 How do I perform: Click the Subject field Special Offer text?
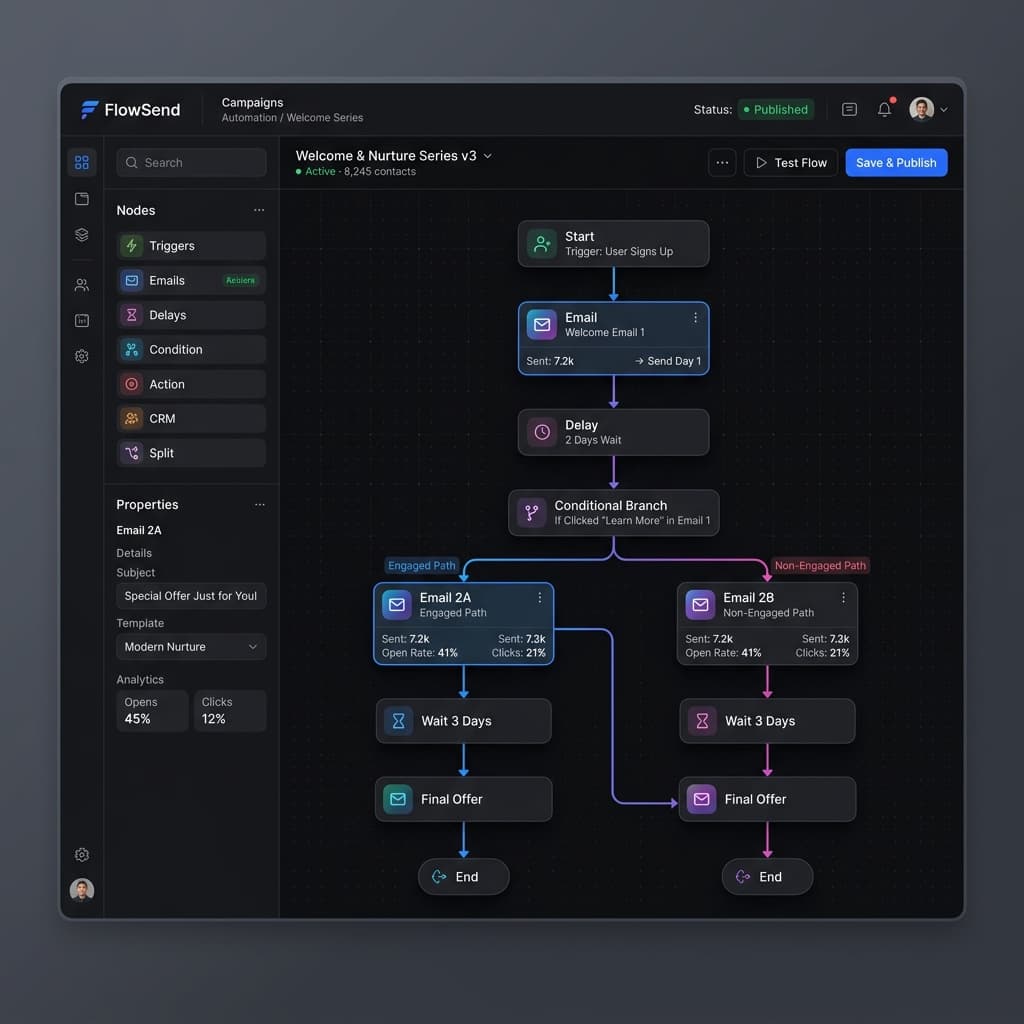click(191, 596)
